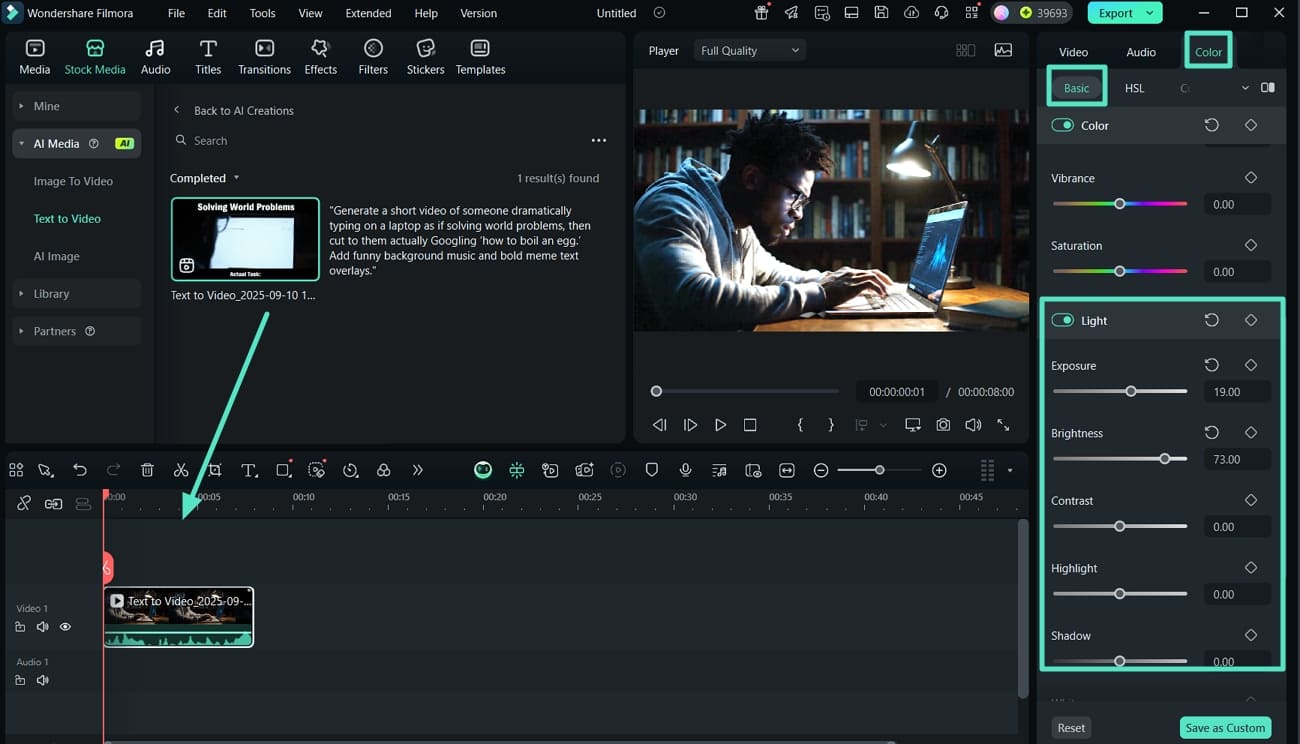Switch to the HSL tab
This screenshot has height=744, width=1300.
[x=1134, y=88]
